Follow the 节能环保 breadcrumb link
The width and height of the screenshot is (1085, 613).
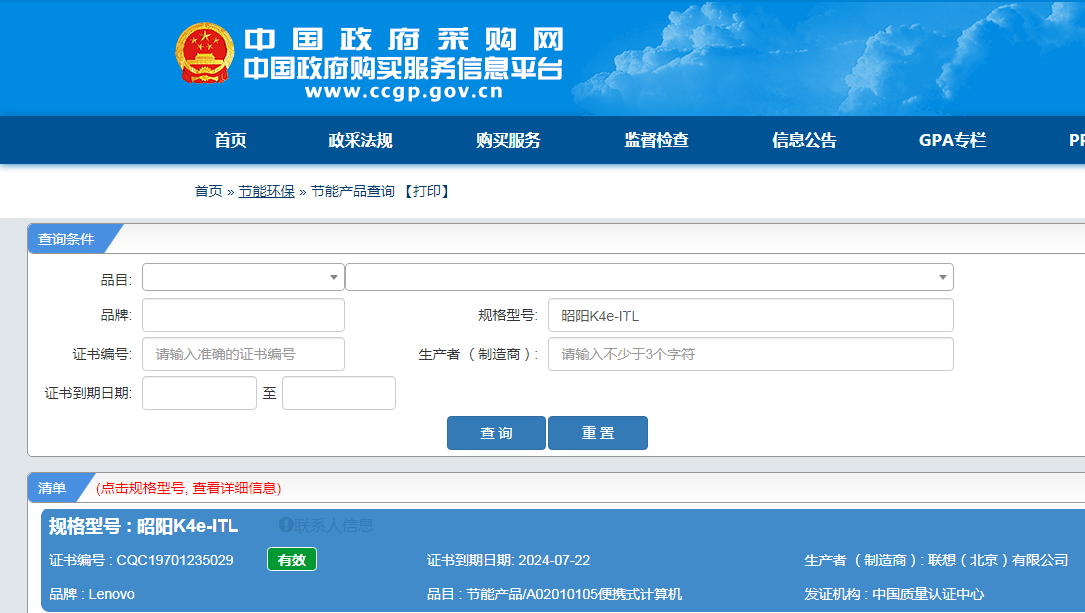(266, 191)
